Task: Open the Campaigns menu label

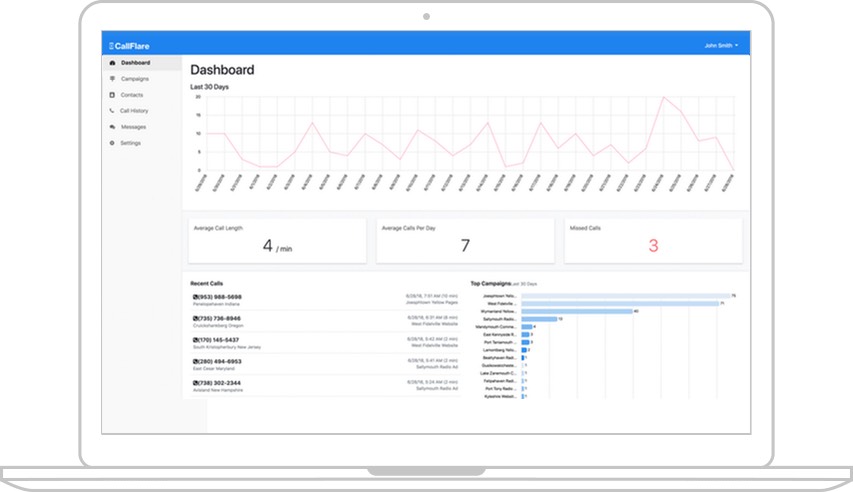Action: coord(135,79)
